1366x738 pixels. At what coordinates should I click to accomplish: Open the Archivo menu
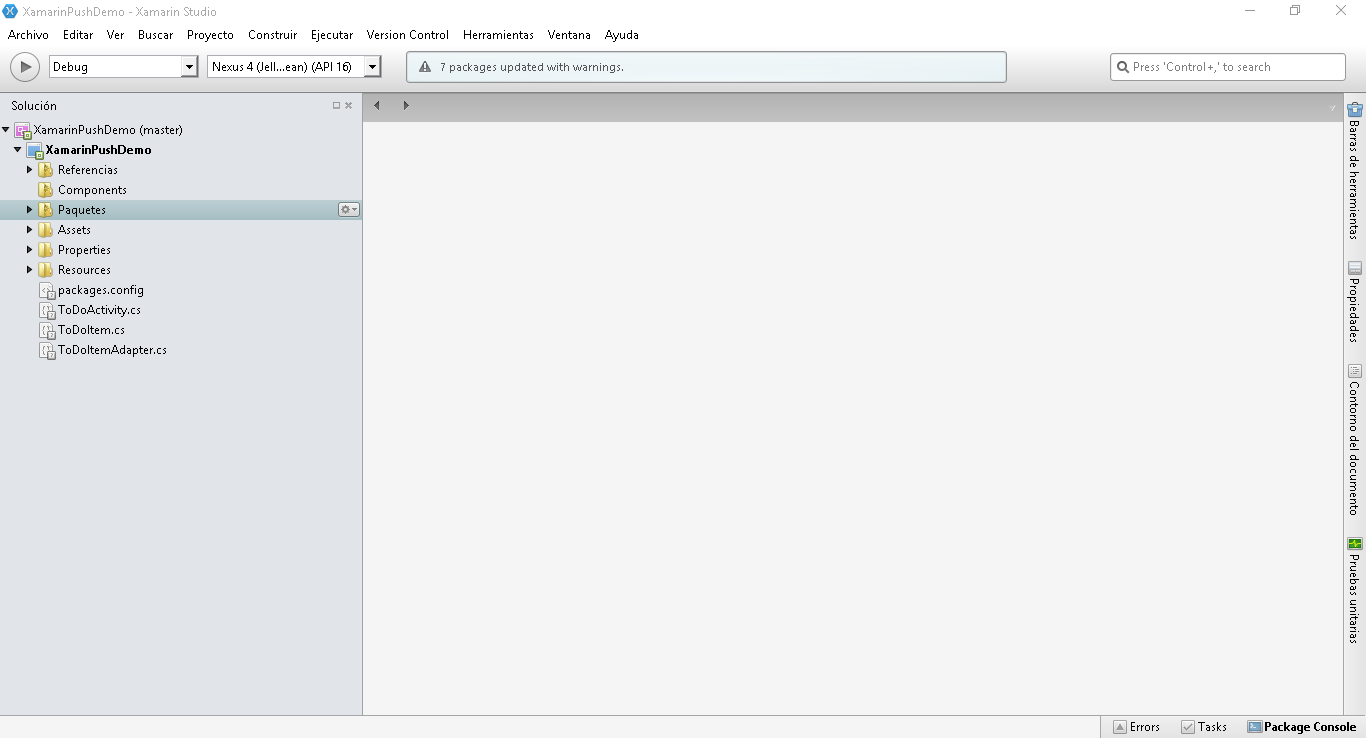(x=28, y=34)
